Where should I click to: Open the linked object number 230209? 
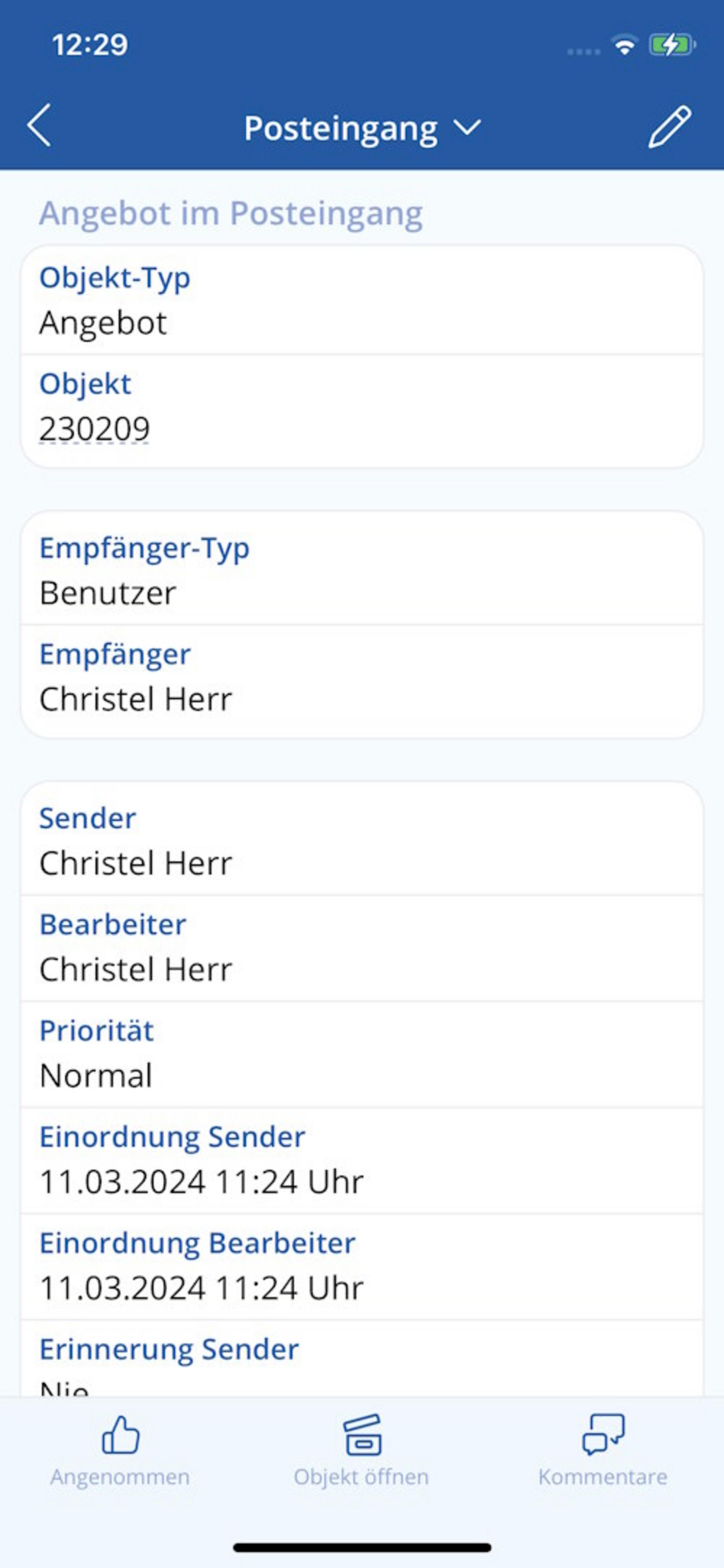(x=95, y=429)
